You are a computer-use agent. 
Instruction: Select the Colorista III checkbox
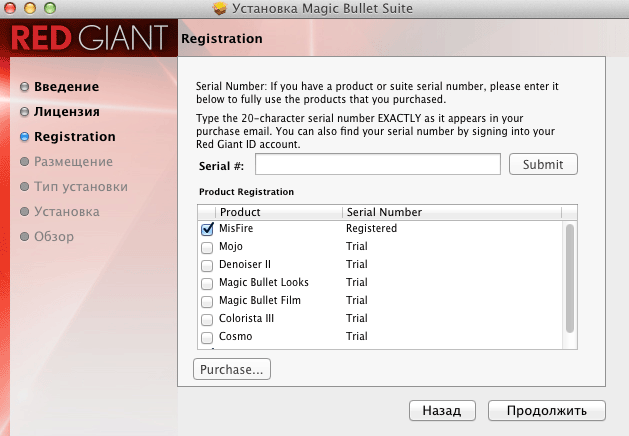click(208, 319)
